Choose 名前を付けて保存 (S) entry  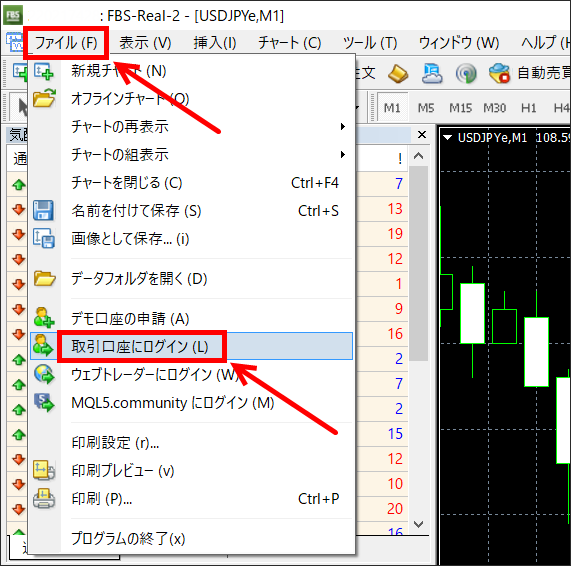point(192,211)
